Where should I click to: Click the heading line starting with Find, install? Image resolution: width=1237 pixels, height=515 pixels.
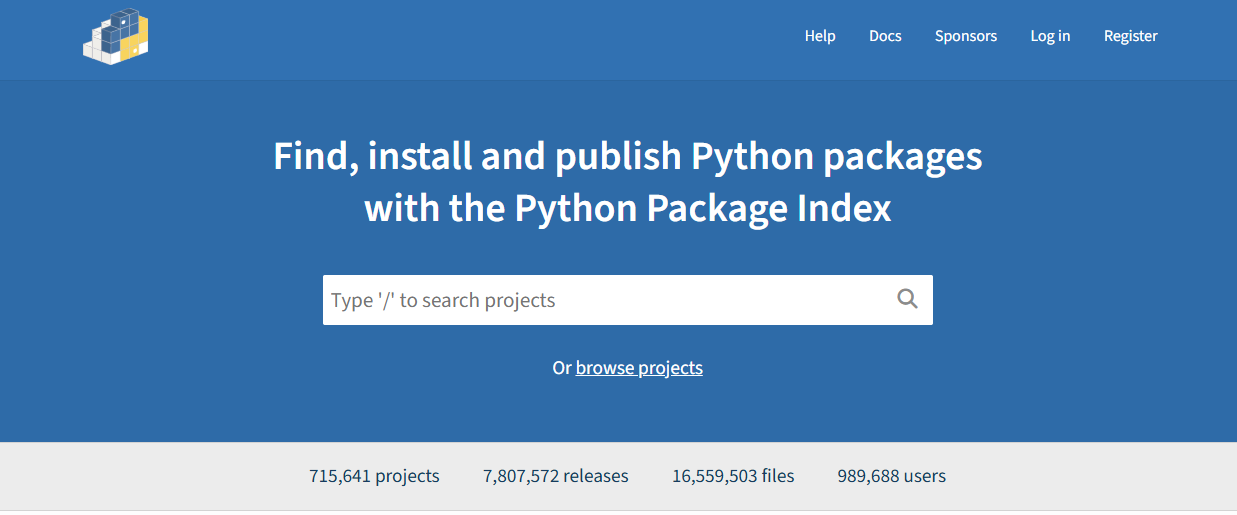(x=627, y=157)
